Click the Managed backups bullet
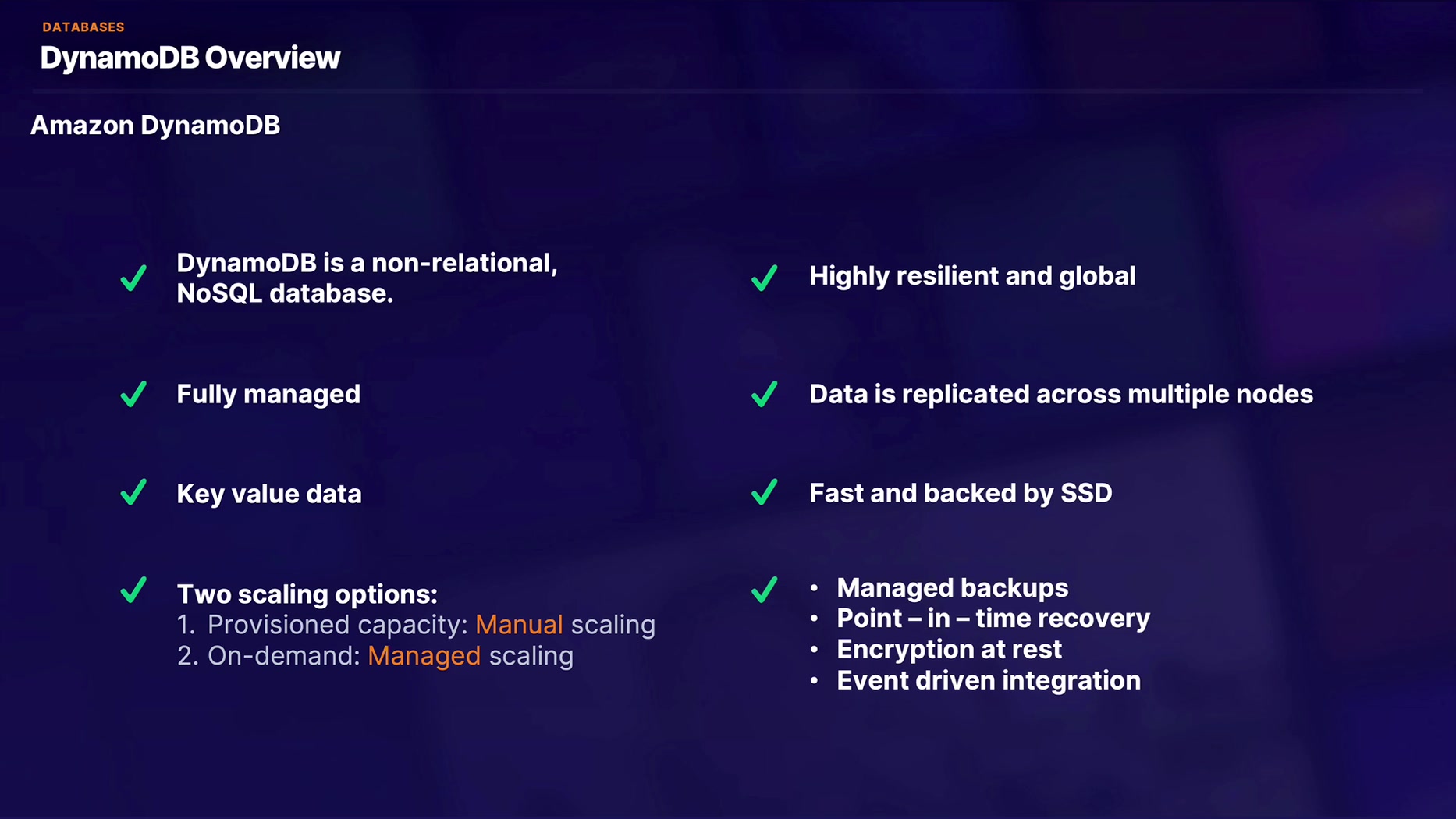 (x=952, y=588)
